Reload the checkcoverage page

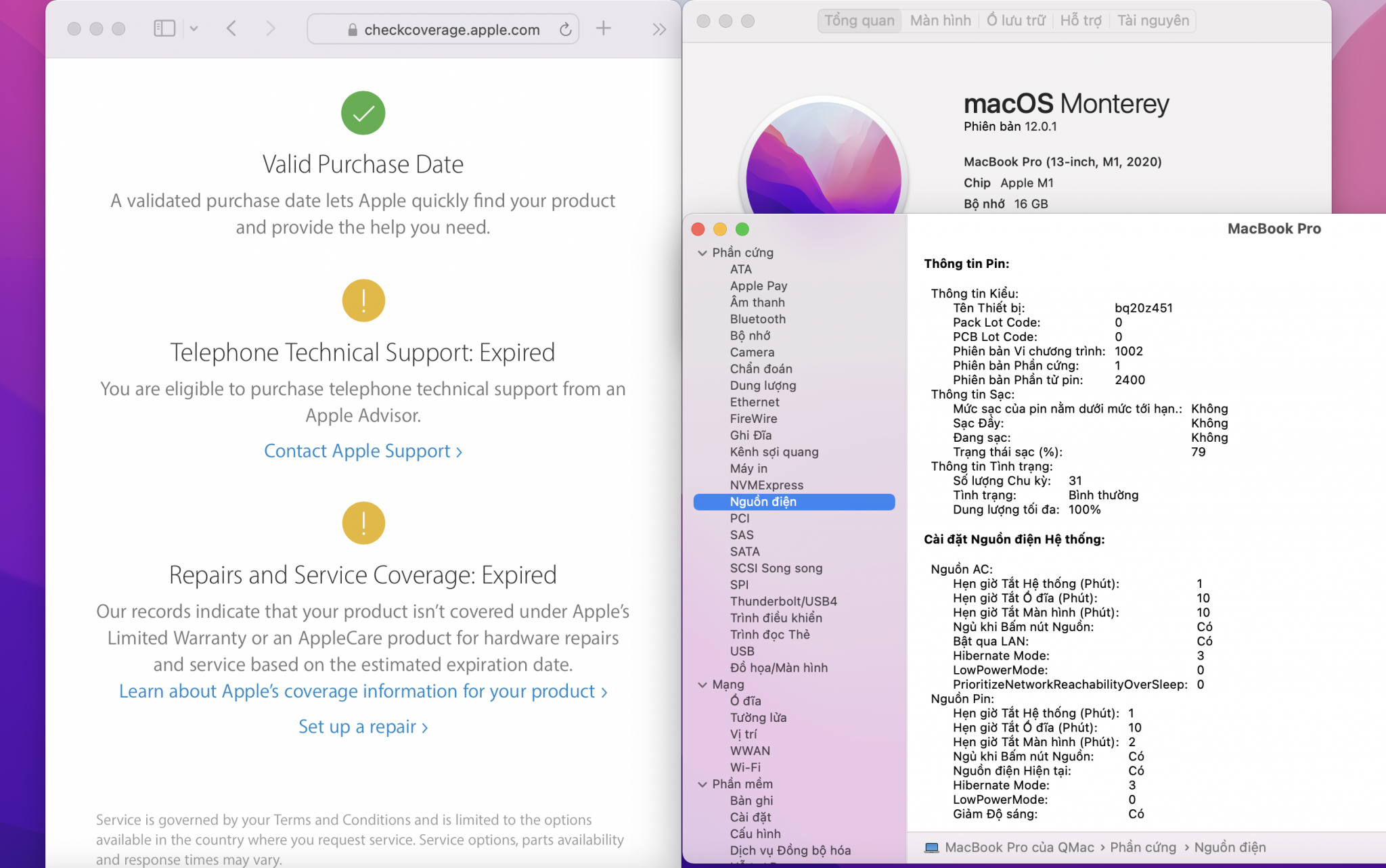(565, 29)
